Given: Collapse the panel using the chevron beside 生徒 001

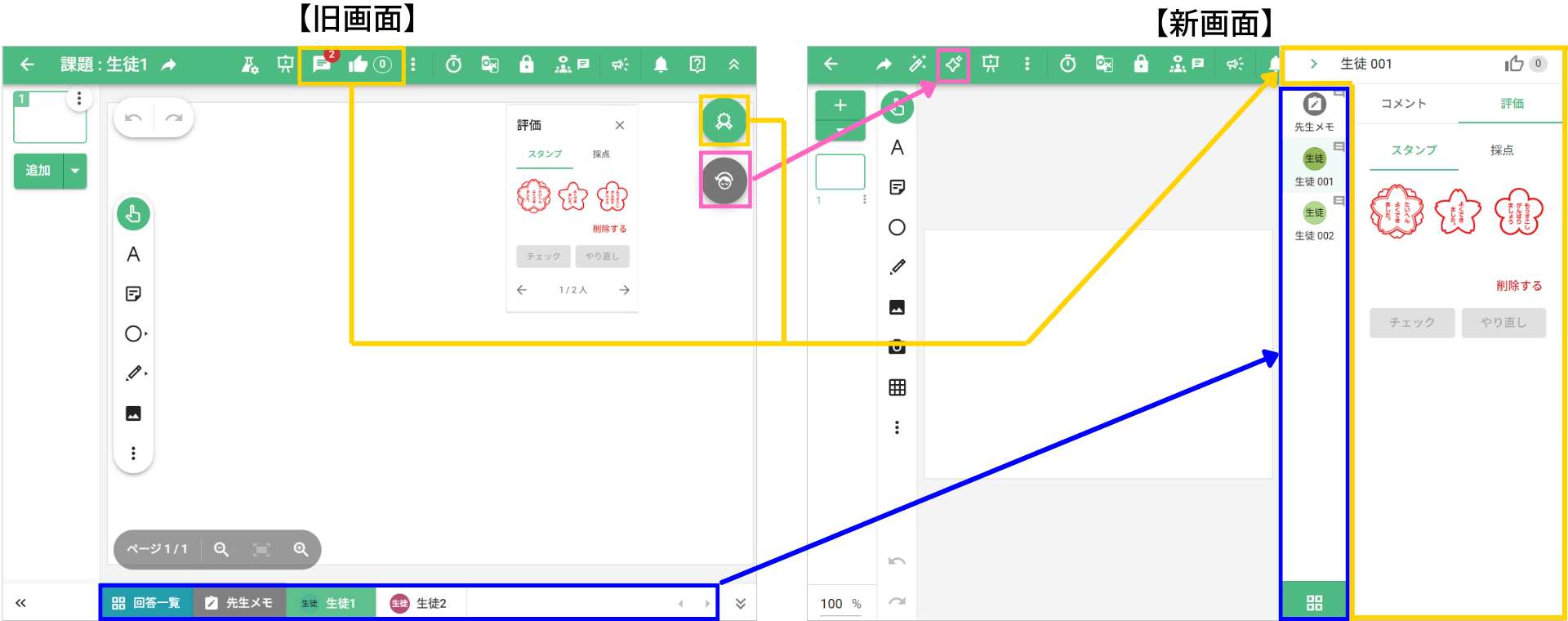Looking at the screenshot, I should (1313, 64).
